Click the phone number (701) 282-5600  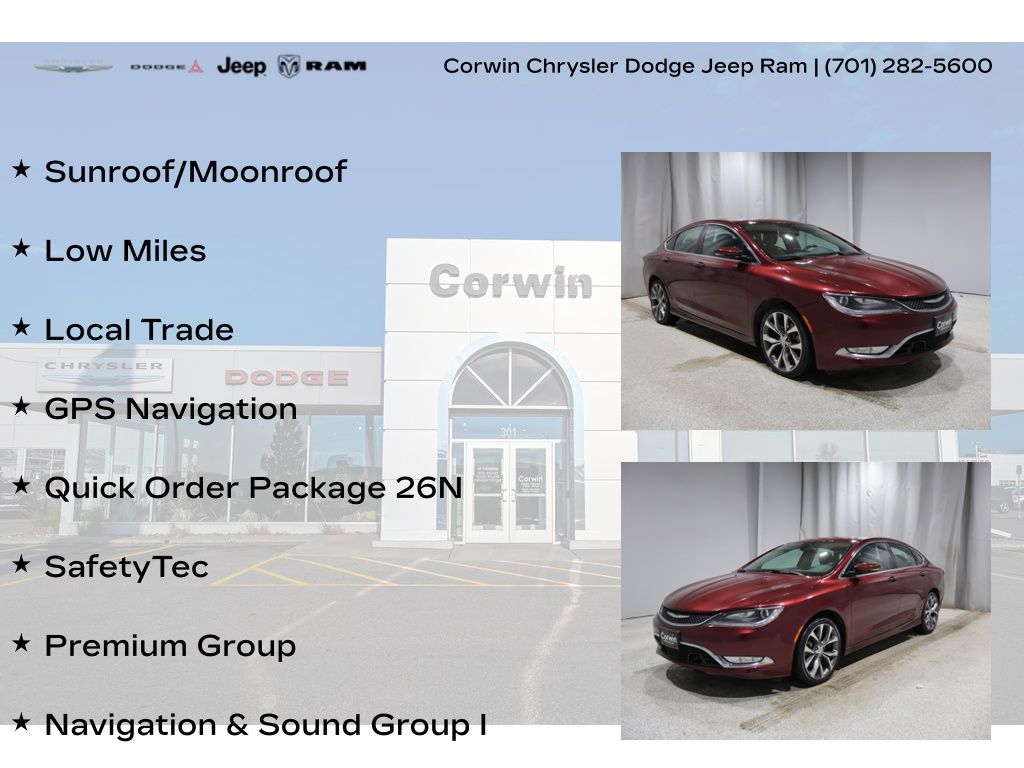908,66
